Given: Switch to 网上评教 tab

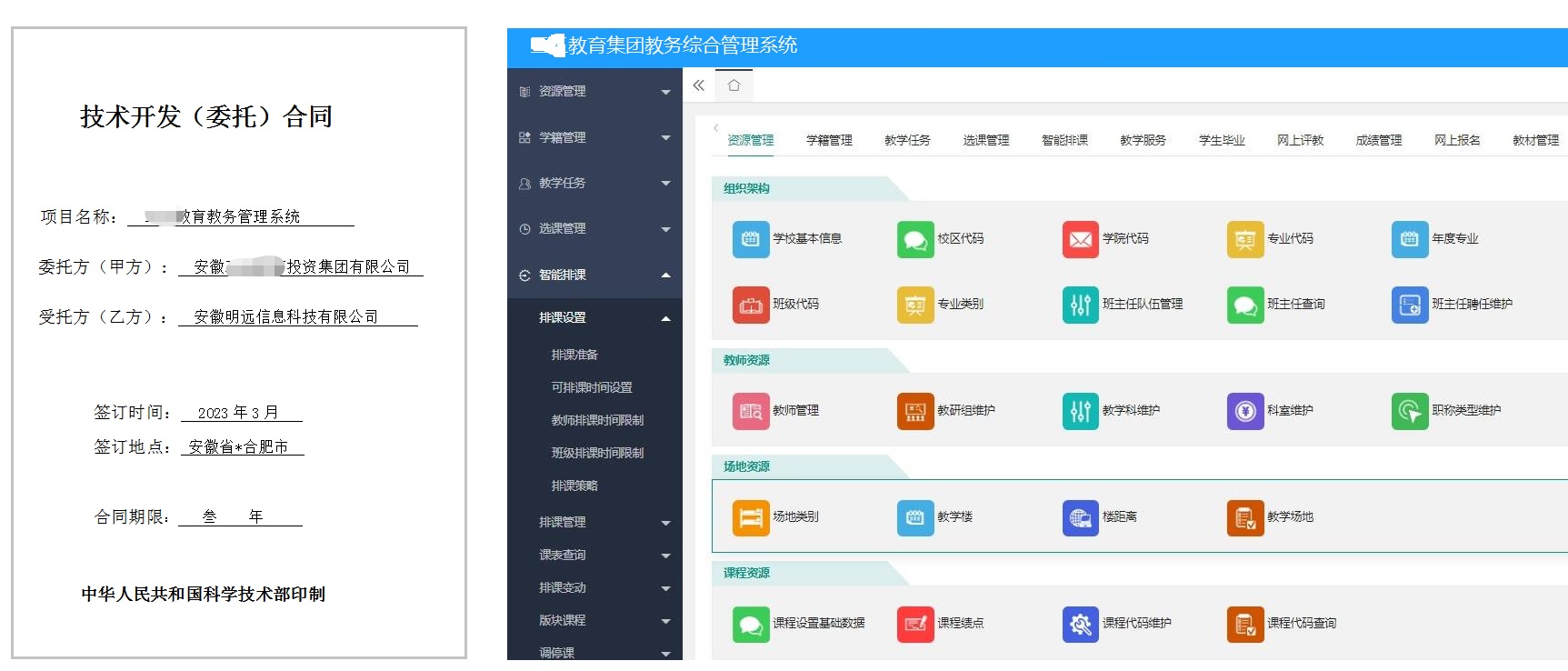Looking at the screenshot, I should (x=1300, y=140).
